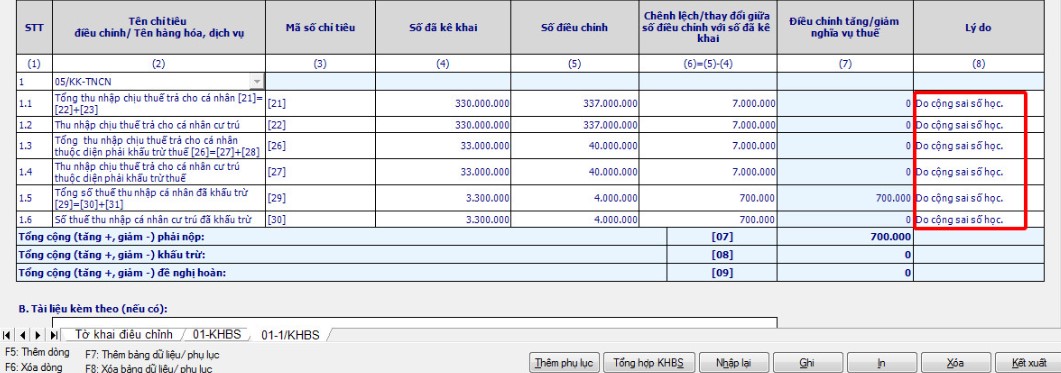Open the 05/KK-TNCN dropdown arrow

(x=257, y=82)
